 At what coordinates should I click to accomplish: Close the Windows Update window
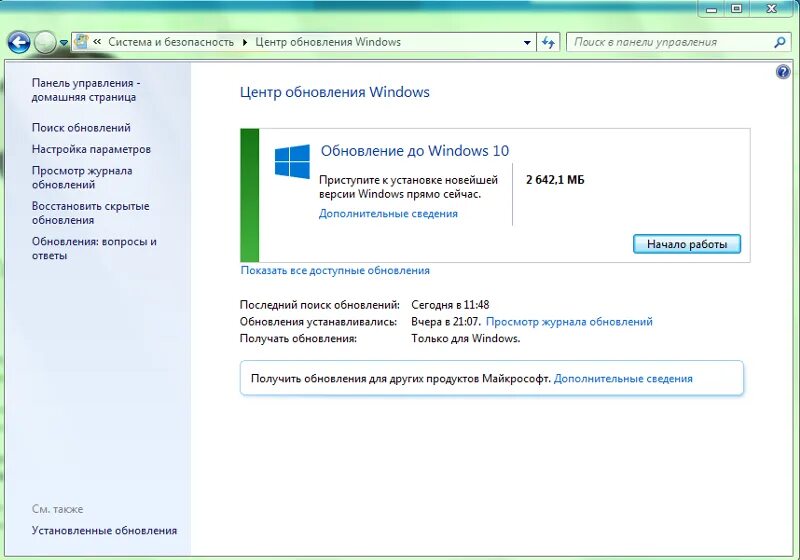pos(771,9)
